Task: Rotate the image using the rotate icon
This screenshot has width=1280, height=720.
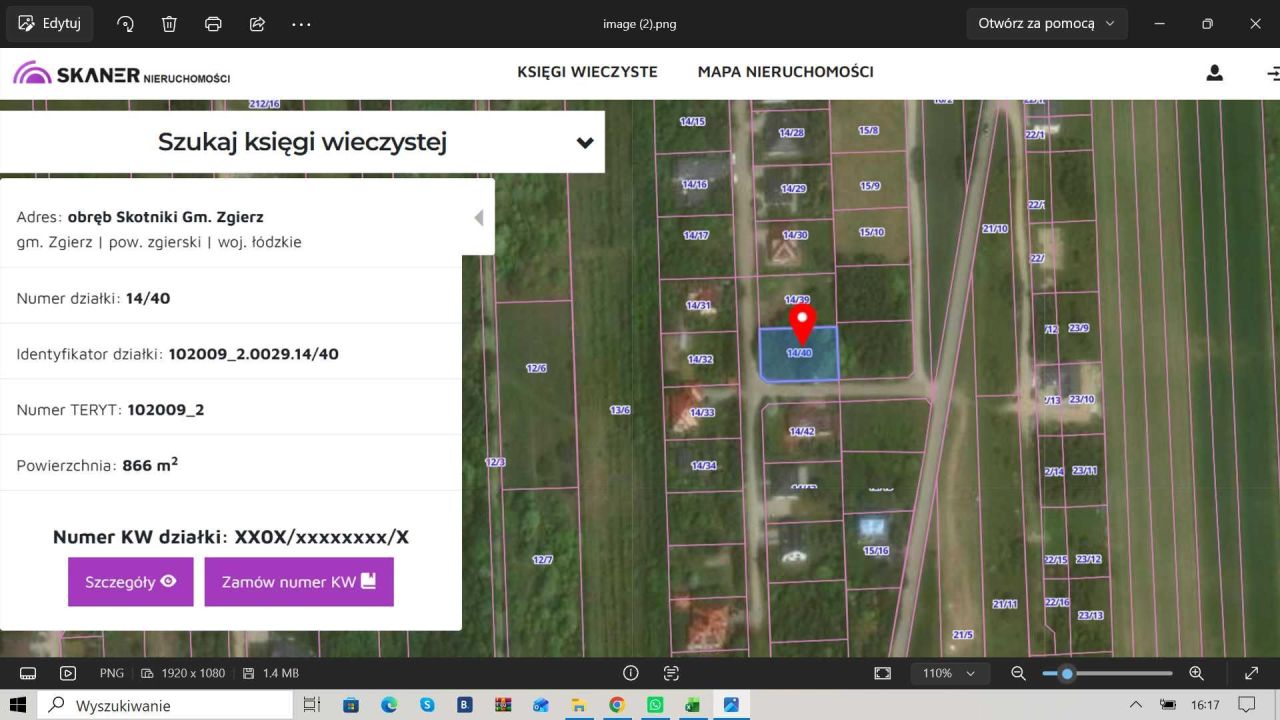Action: 126,24
